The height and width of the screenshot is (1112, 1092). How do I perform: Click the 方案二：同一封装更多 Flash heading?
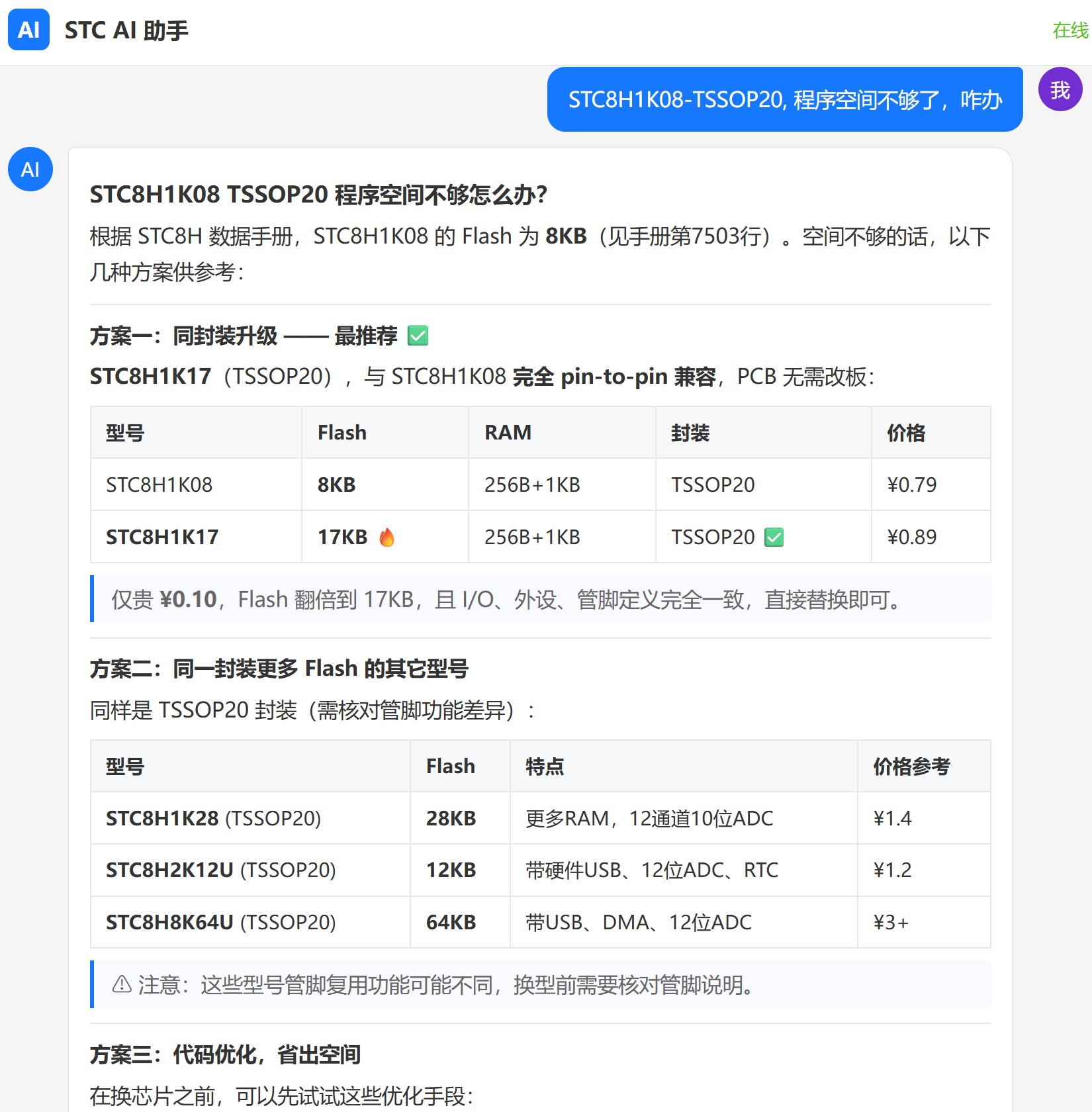pyautogui.click(x=279, y=669)
